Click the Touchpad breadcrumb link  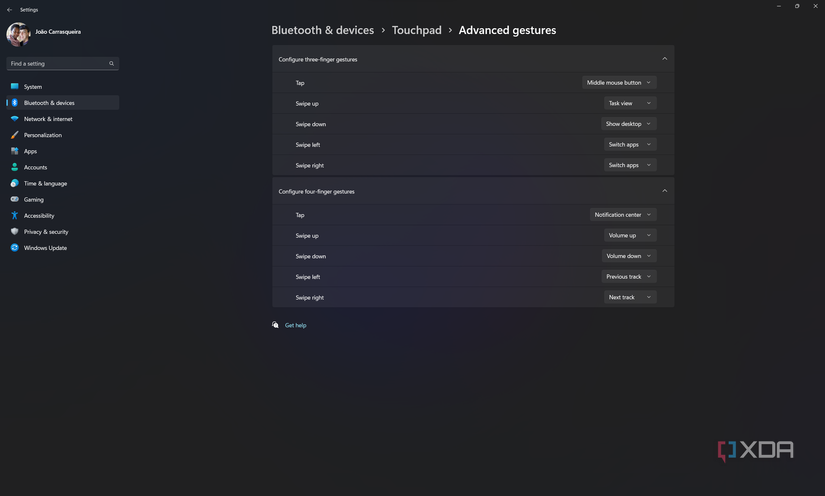(415, 31)
